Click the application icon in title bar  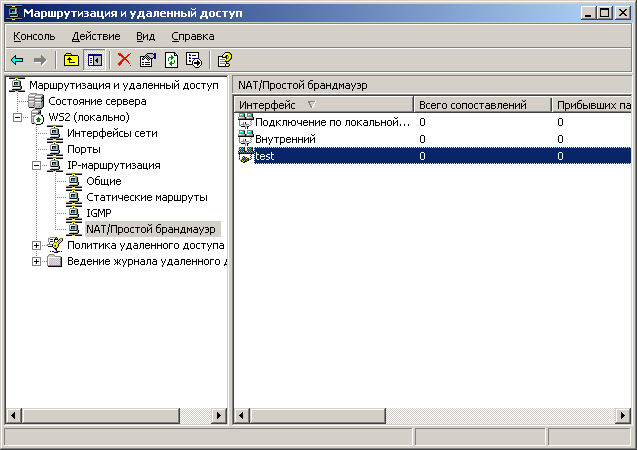[x=14, y=13]
